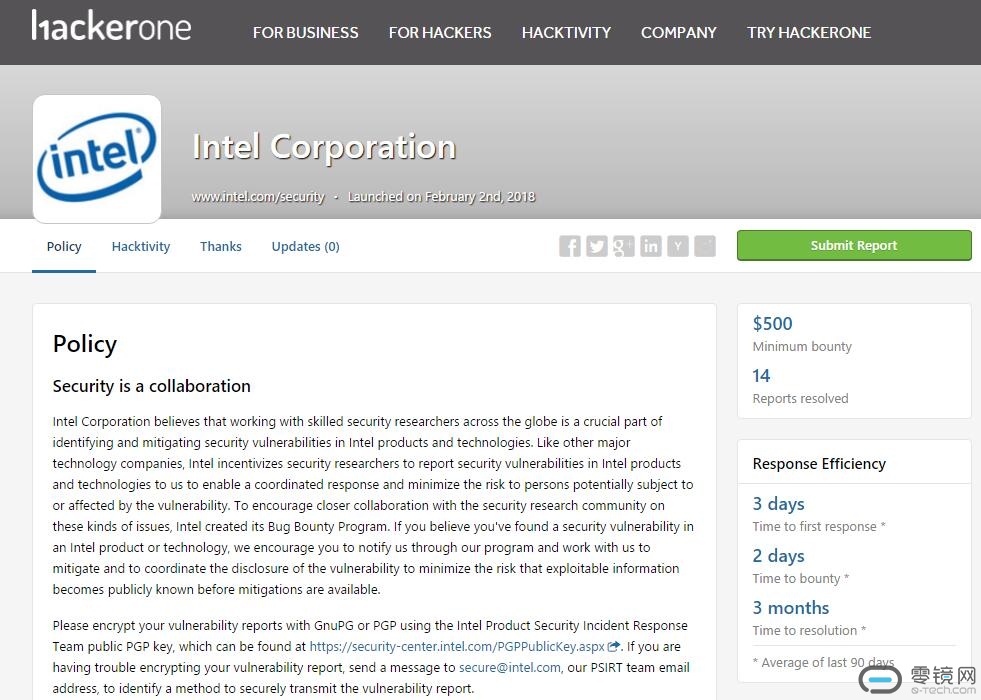The width and height of the screenshot is (981, 700).
Task: Share the page on Hacker News
Action: tap(678, 246)
